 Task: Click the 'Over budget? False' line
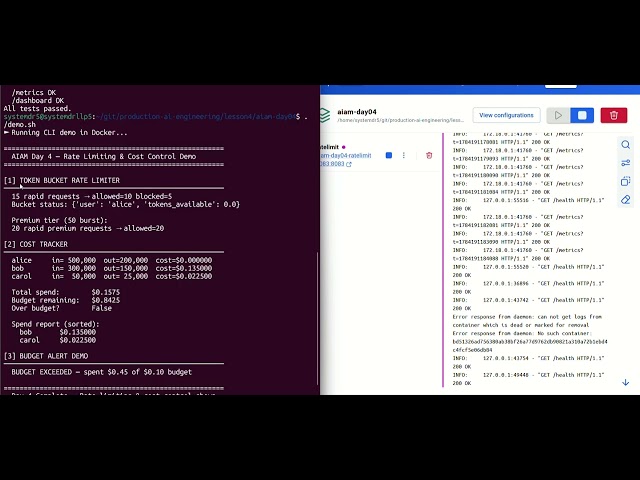[x=62, y=308]
